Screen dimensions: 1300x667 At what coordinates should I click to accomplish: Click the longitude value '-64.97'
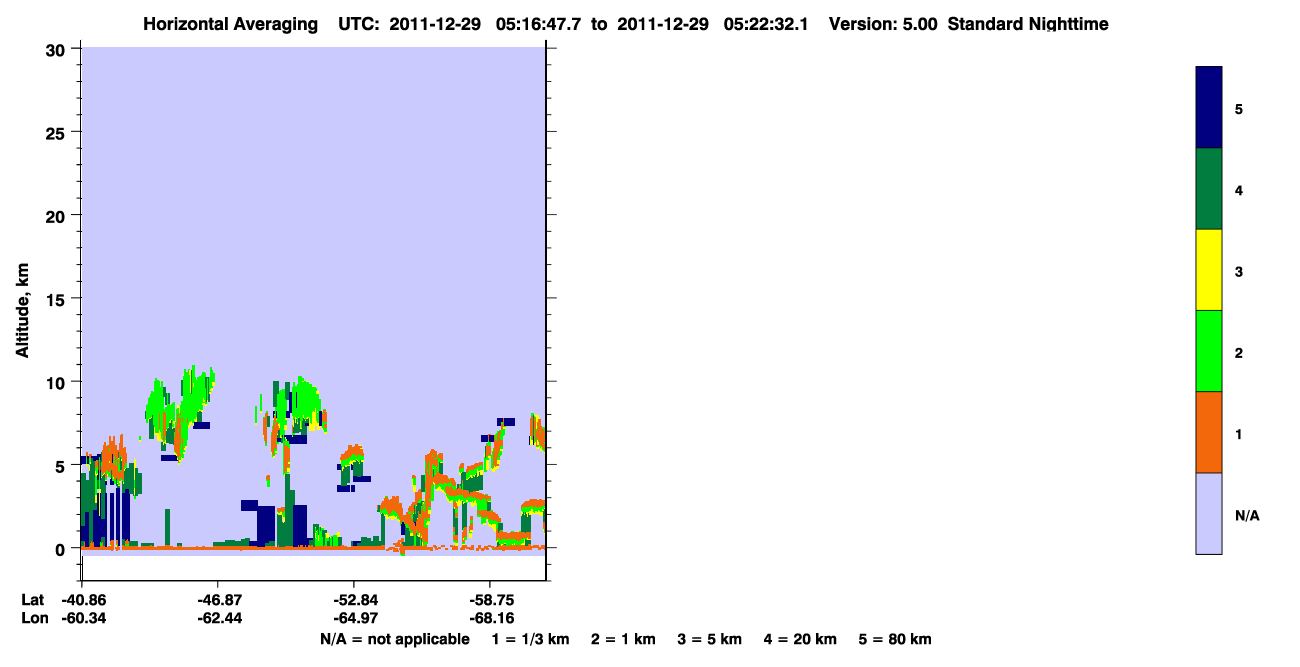pos(354,618)
